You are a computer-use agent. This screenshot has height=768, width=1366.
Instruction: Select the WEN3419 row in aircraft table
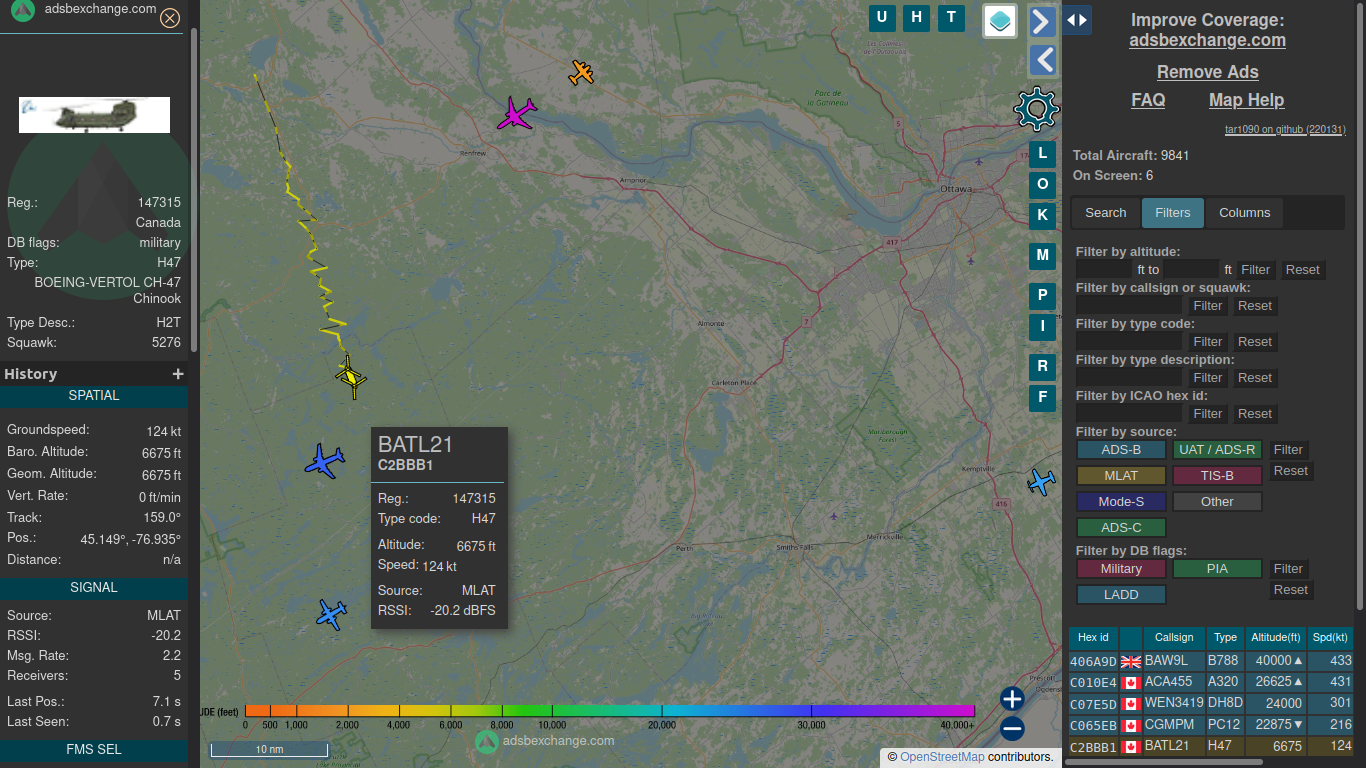click(1210, 704)
